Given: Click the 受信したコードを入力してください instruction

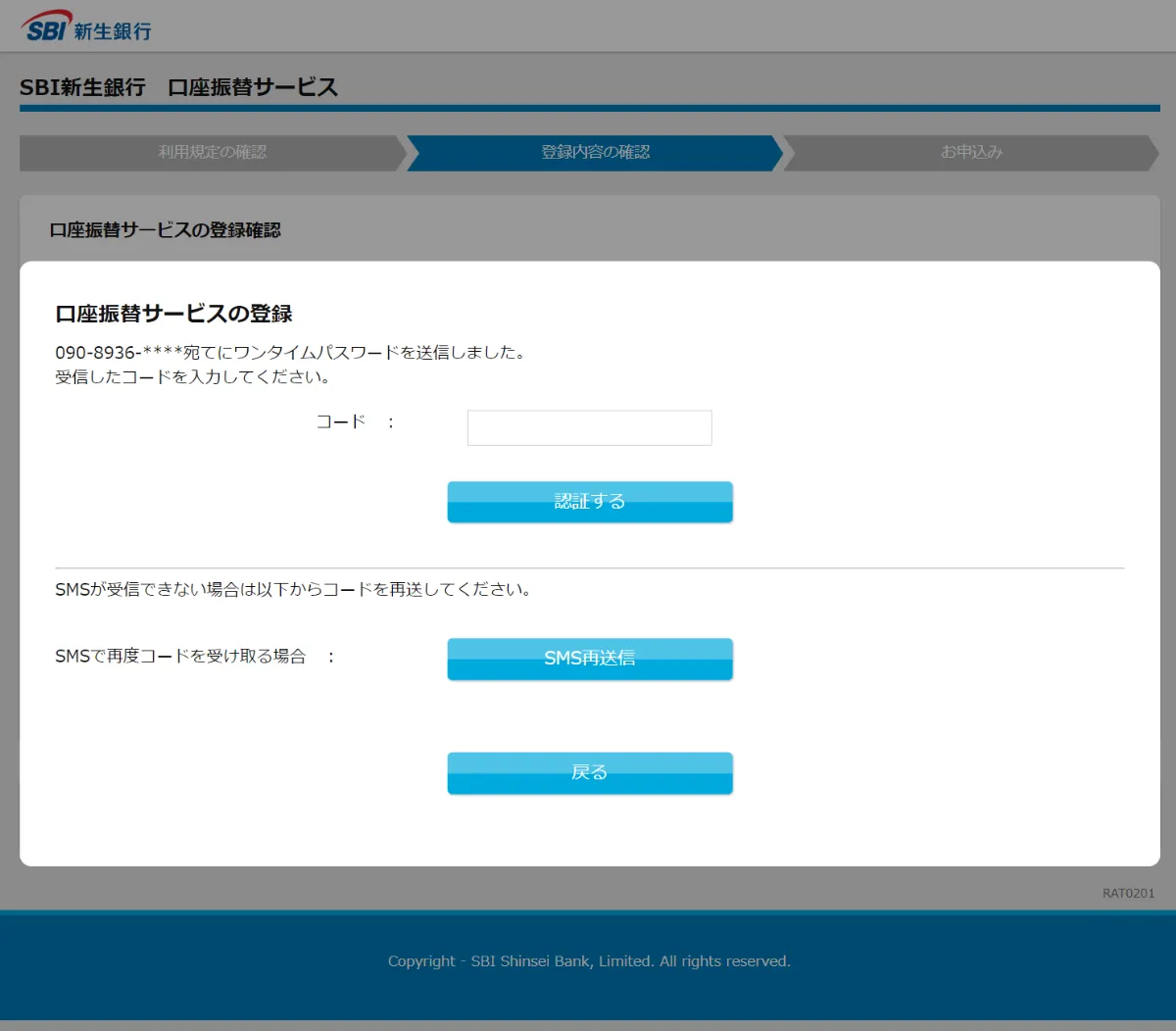Looking at the screenshot, I should click(192, 377).
